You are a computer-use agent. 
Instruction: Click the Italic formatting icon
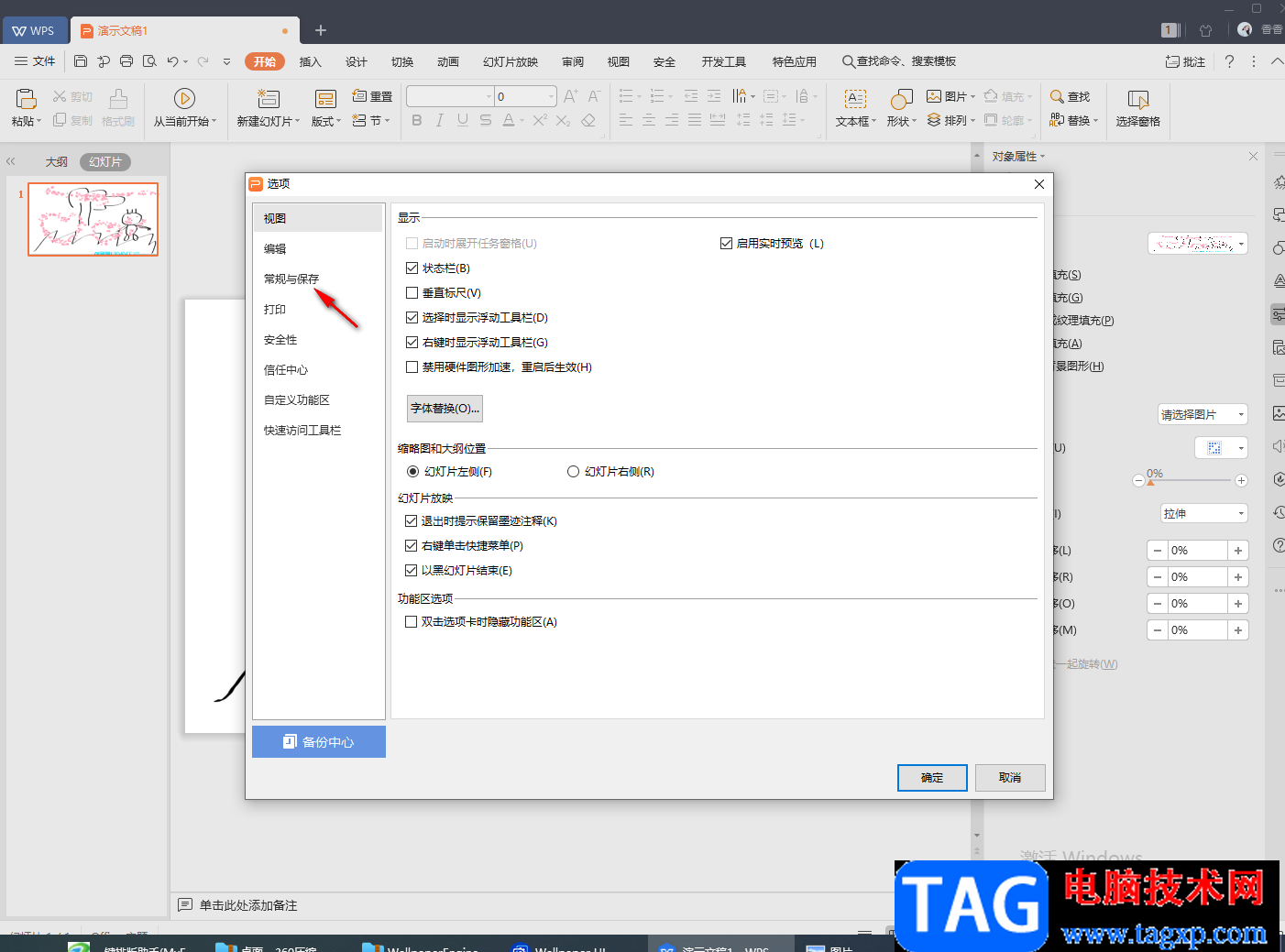440,120
